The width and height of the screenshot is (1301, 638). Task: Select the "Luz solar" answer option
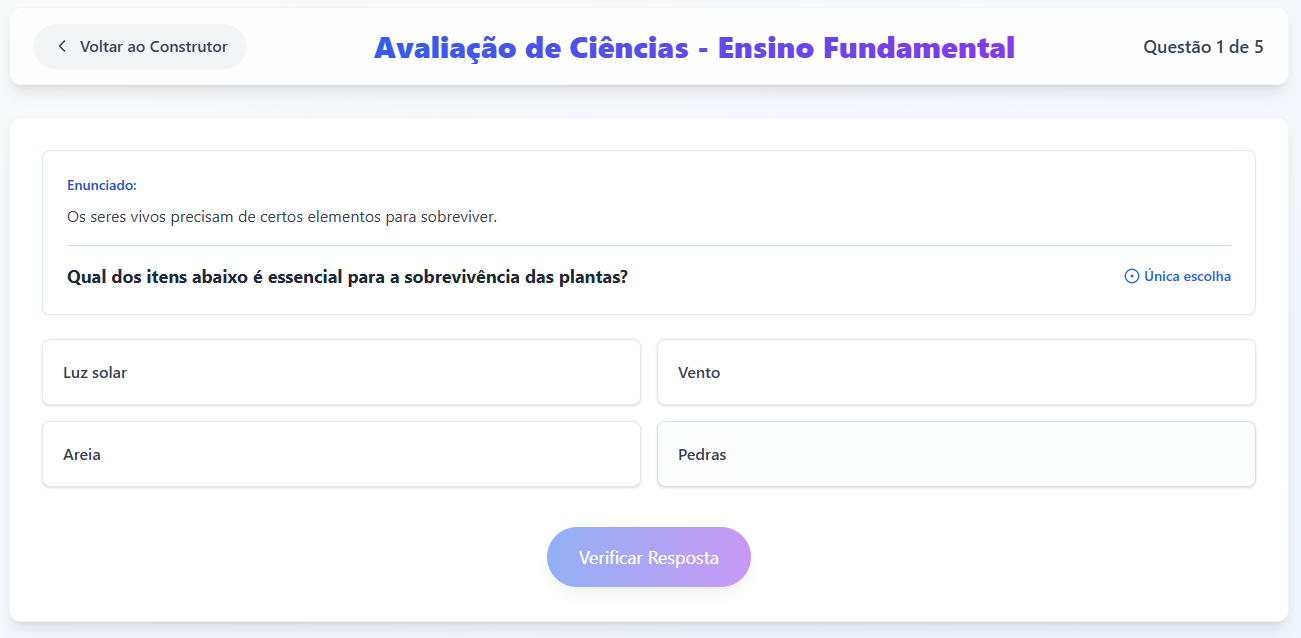(341, 373)
